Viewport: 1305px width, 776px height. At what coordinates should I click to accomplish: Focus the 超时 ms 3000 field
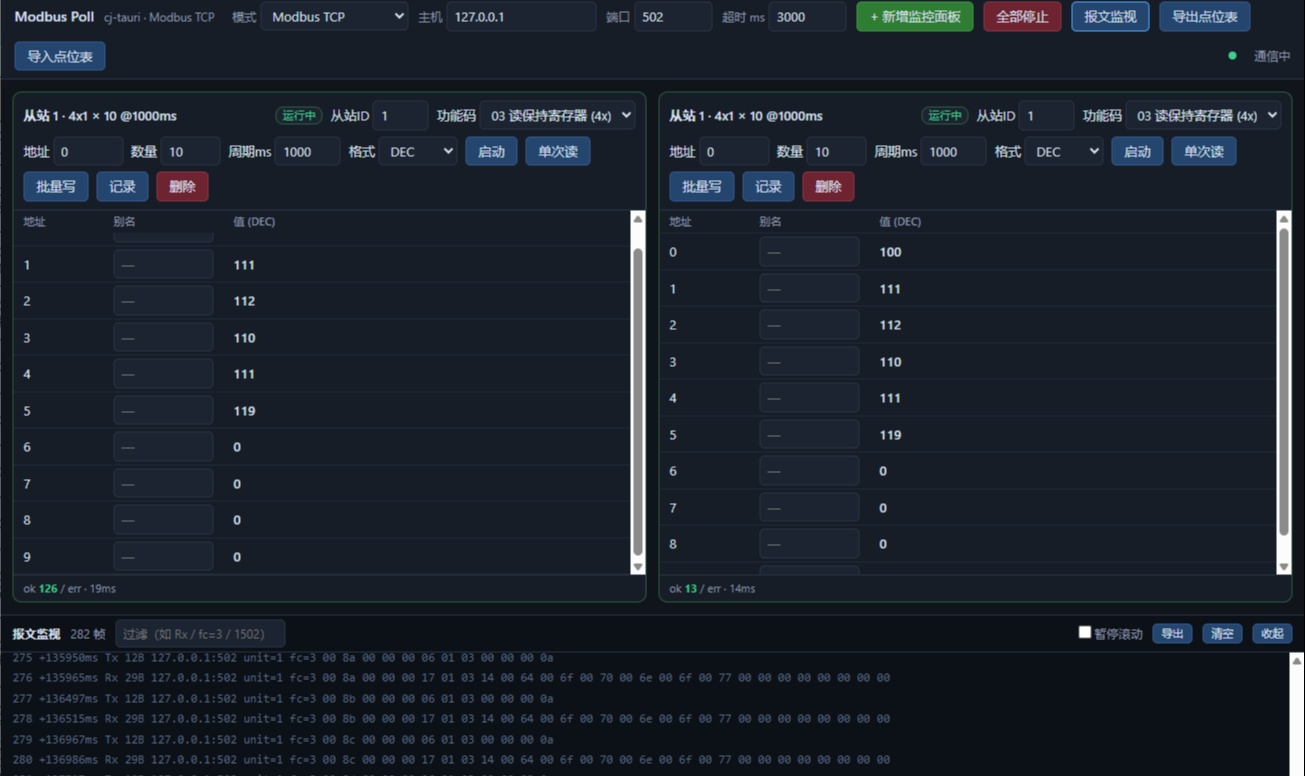pos(807,17)
